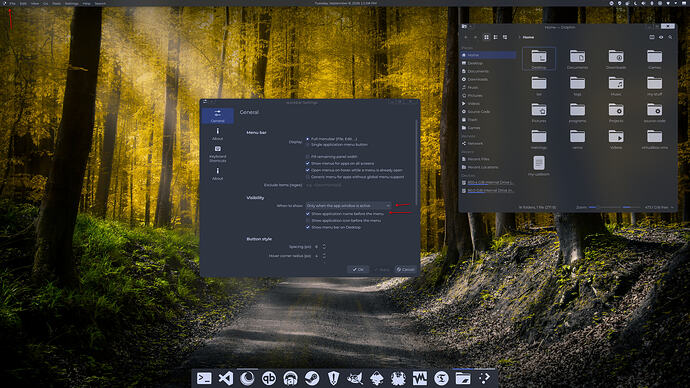Open the Edit menu in top bar
Viewport: 690px width, 388px height.
[x=23, y=3]
